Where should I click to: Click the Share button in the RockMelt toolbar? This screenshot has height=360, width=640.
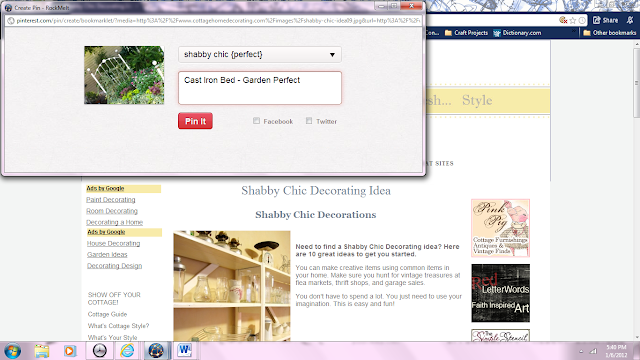coord(605,20)
